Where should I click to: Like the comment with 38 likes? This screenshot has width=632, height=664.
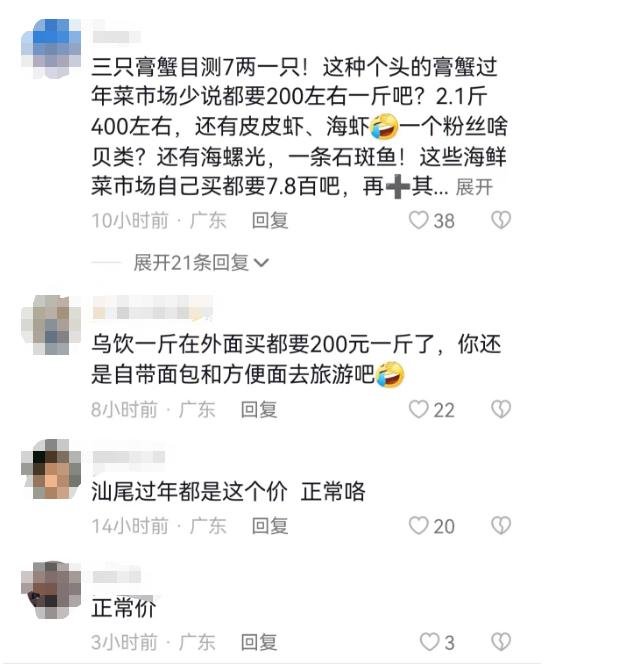tap(419, 220)
